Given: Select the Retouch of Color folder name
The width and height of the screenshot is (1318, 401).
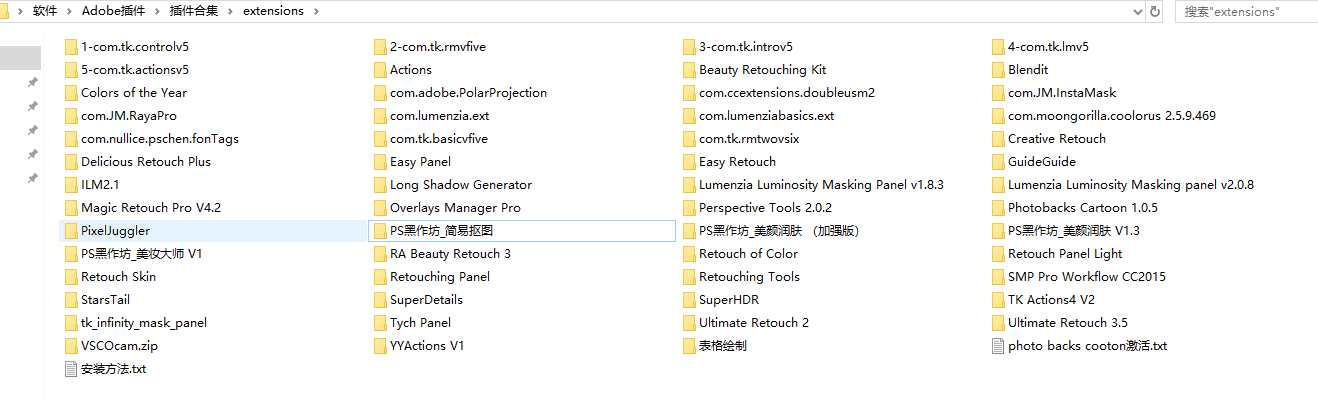Looking at the screenshot, I should [x=748, y=254].
